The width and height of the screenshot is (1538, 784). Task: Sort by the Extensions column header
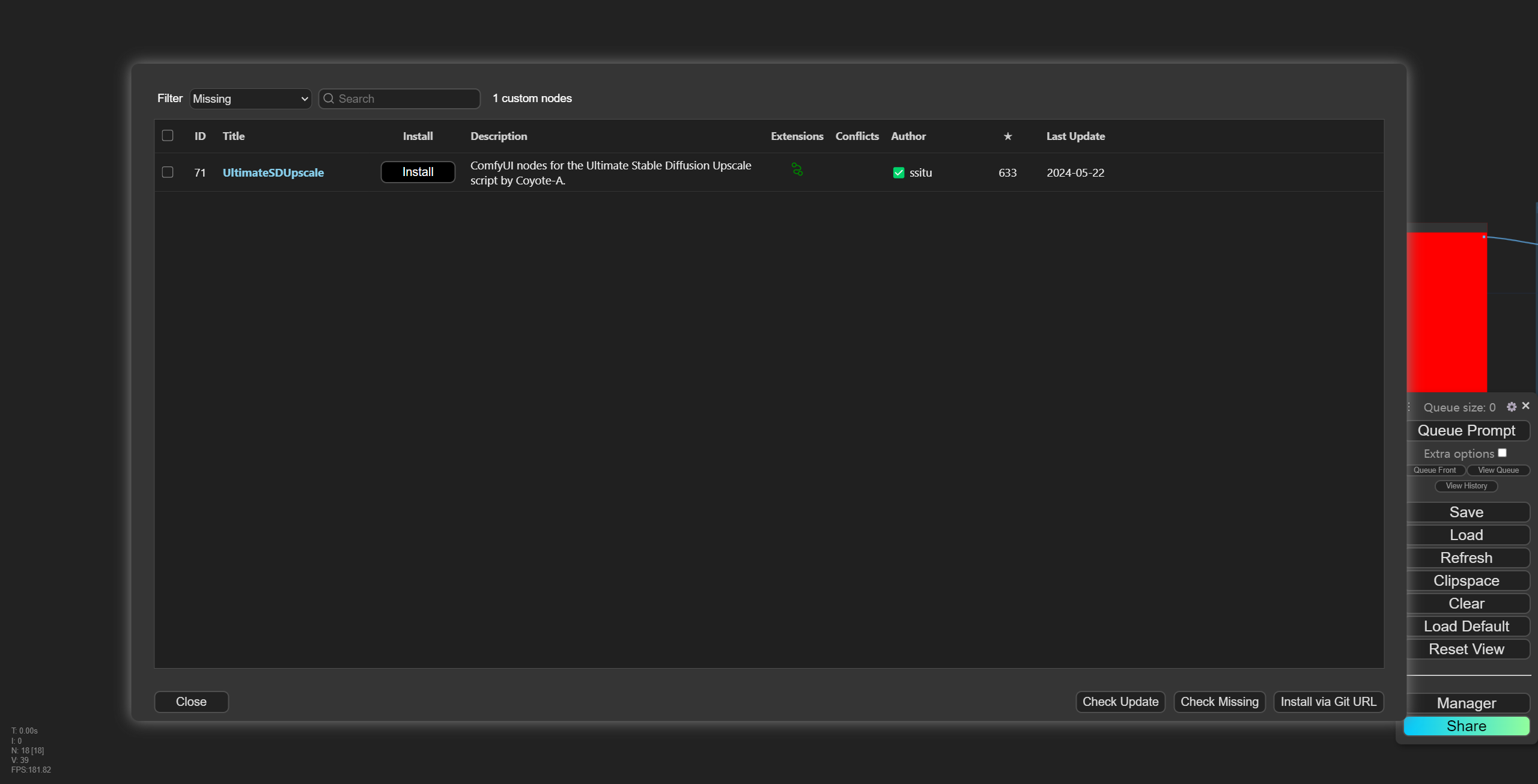click(x=797, y=136)
